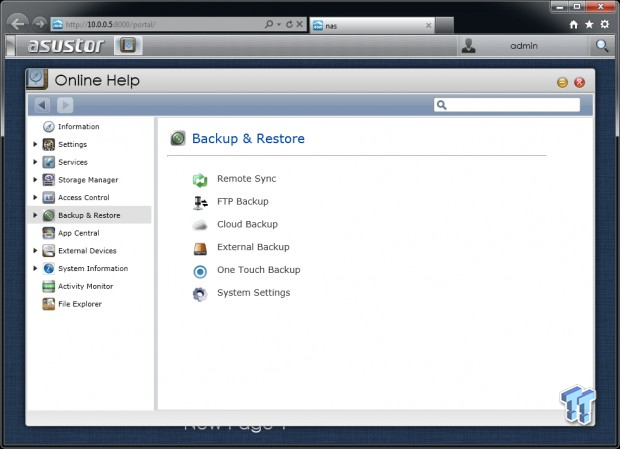Expand the Storage Manager tree arrow
The height and width of the screenshot is (449, 620).
pos(35,179)
